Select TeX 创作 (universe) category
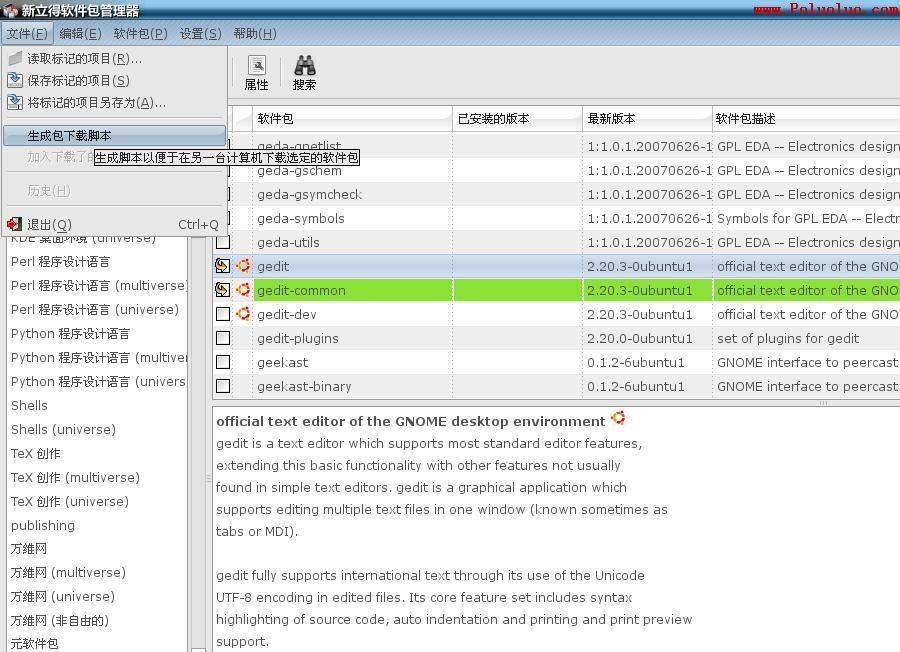This screenshot has height=652, width=900. (69, 502)
